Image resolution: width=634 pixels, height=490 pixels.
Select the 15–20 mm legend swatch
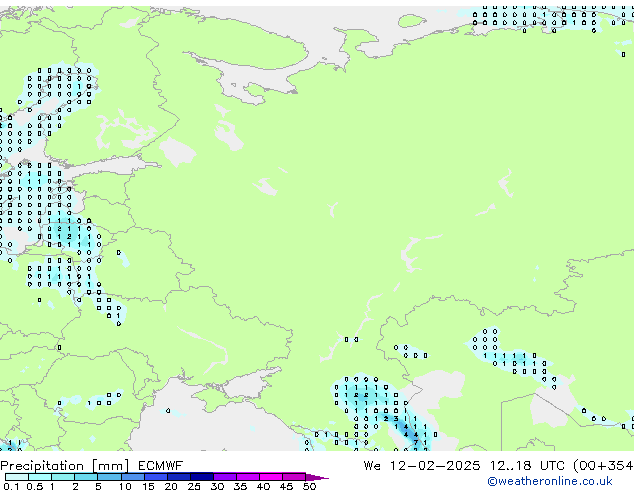156,477
